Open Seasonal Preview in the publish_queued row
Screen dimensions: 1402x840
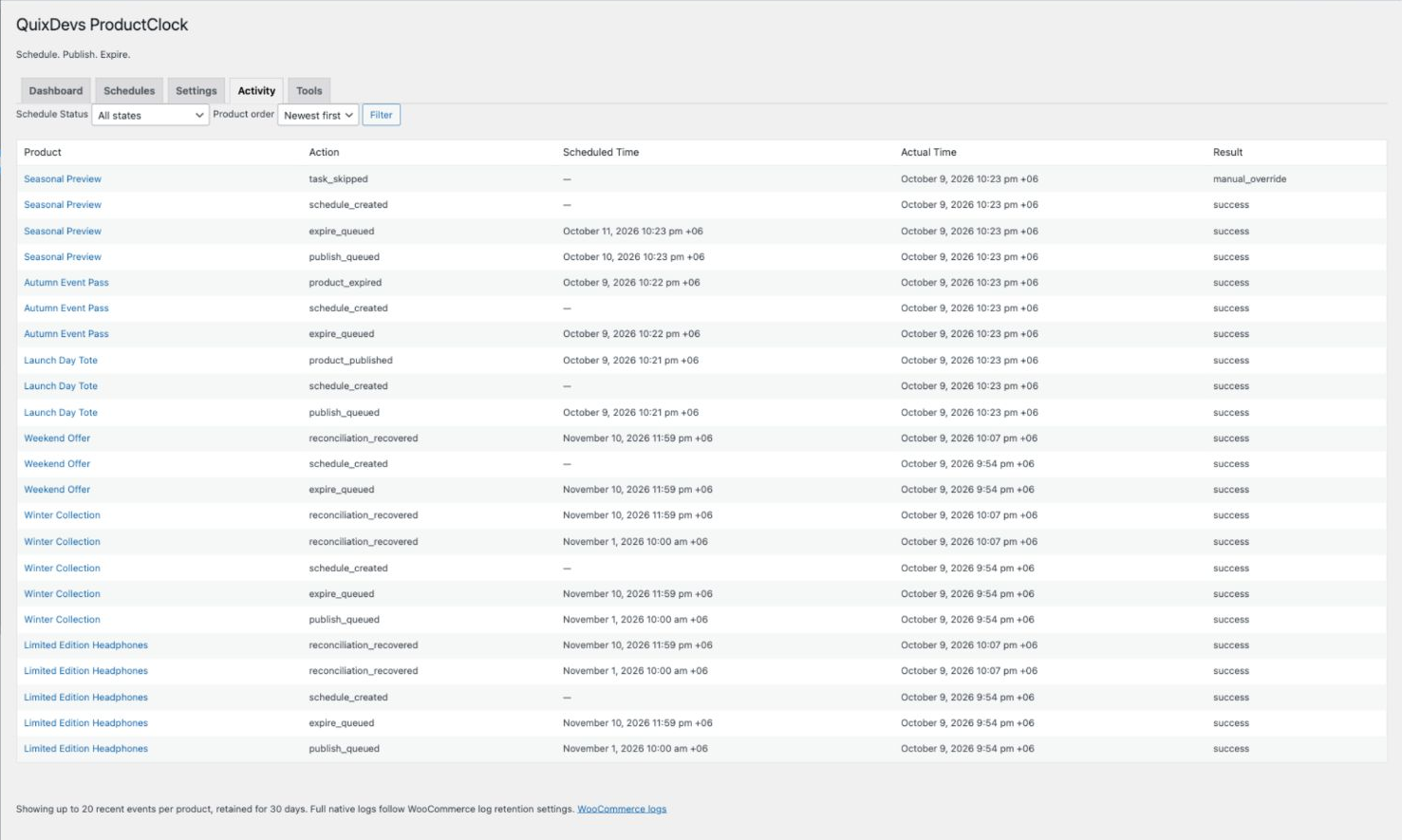pyautogui.click(x=63, y=256)
